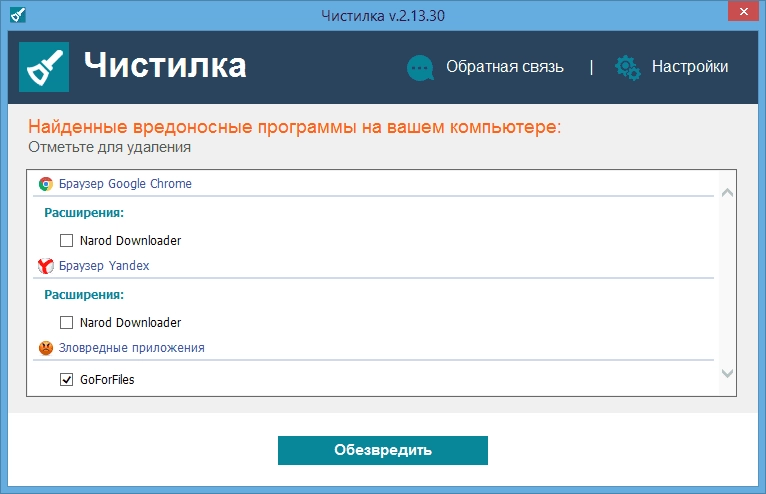Select the Зловредные приложения header
The width and height of the screenshot is (766, 494).
(131, 348)
